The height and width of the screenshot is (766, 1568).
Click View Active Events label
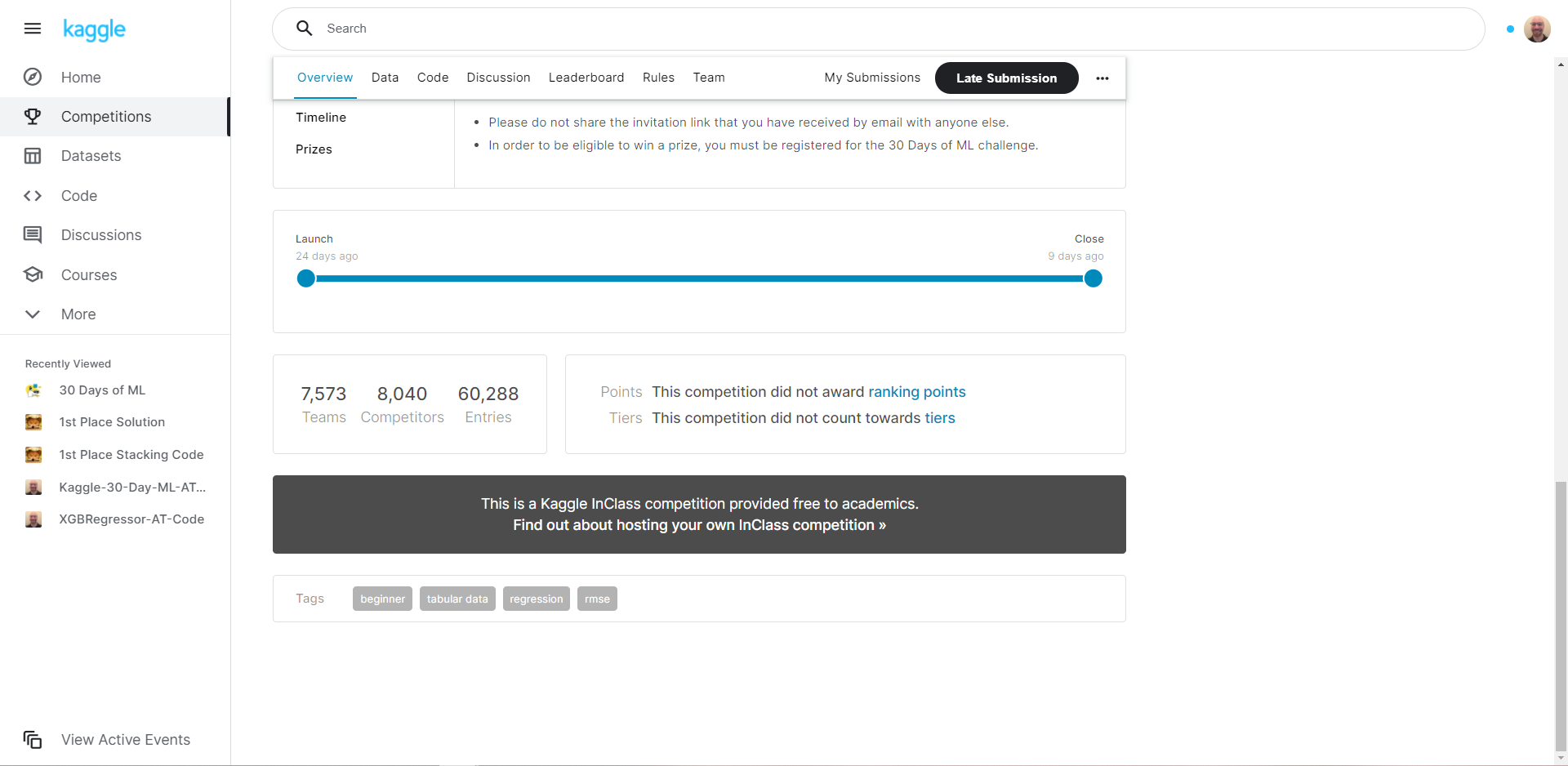tap(126, 740)
